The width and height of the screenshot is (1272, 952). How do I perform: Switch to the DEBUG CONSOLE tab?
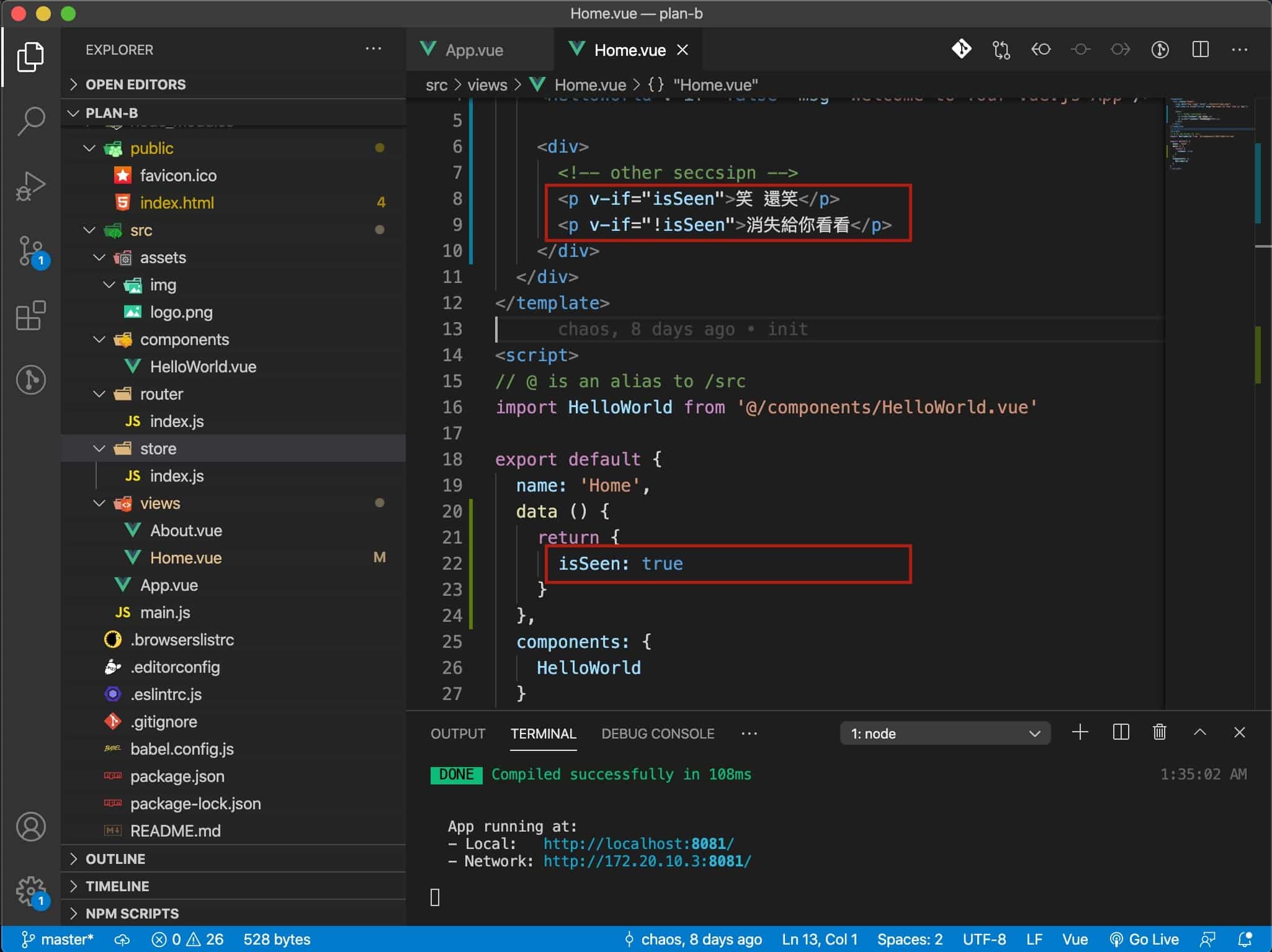(x=658, y=734)
